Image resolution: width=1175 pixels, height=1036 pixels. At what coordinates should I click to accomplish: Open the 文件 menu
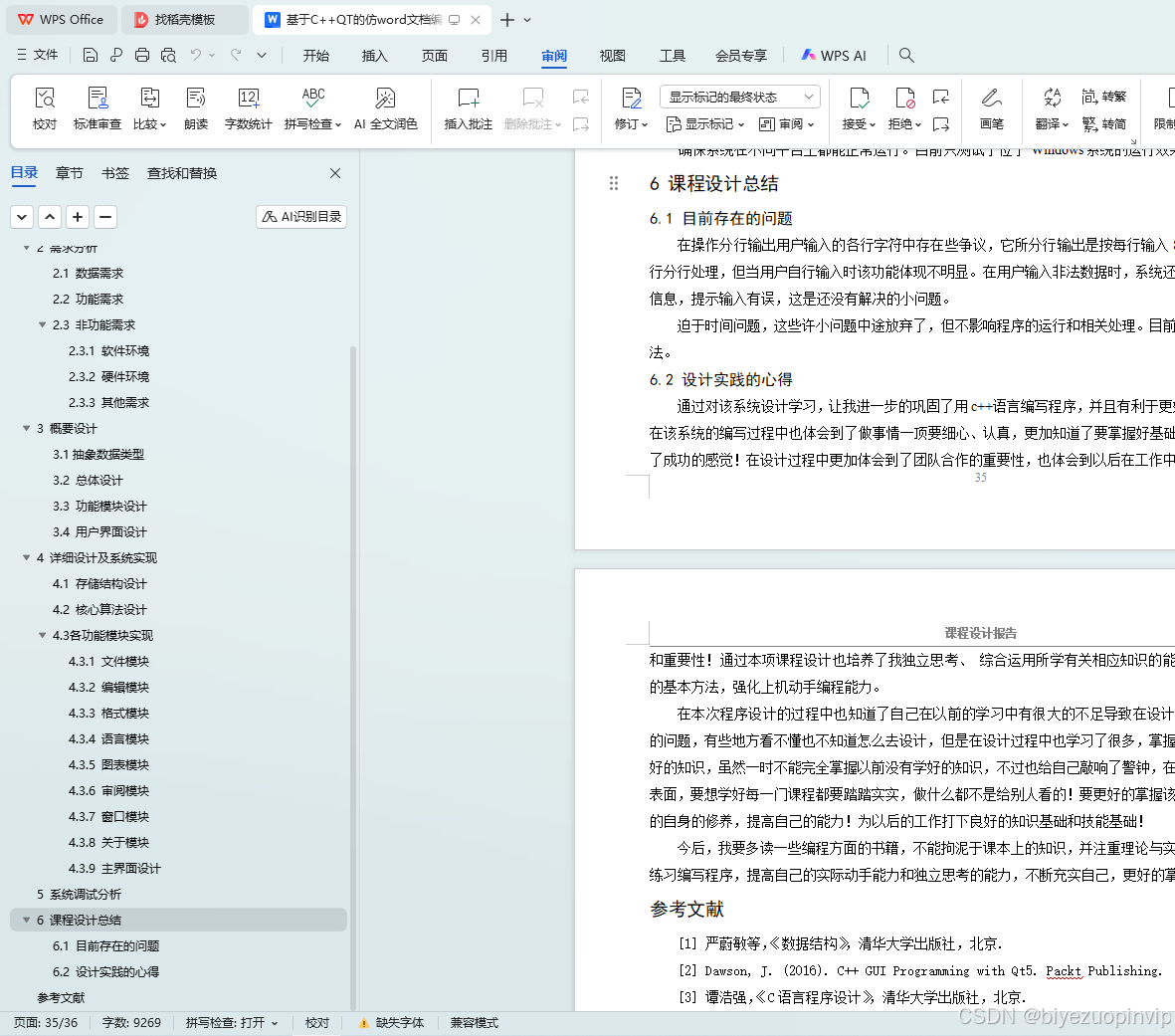pyautogui.click(x=37, y=55)
